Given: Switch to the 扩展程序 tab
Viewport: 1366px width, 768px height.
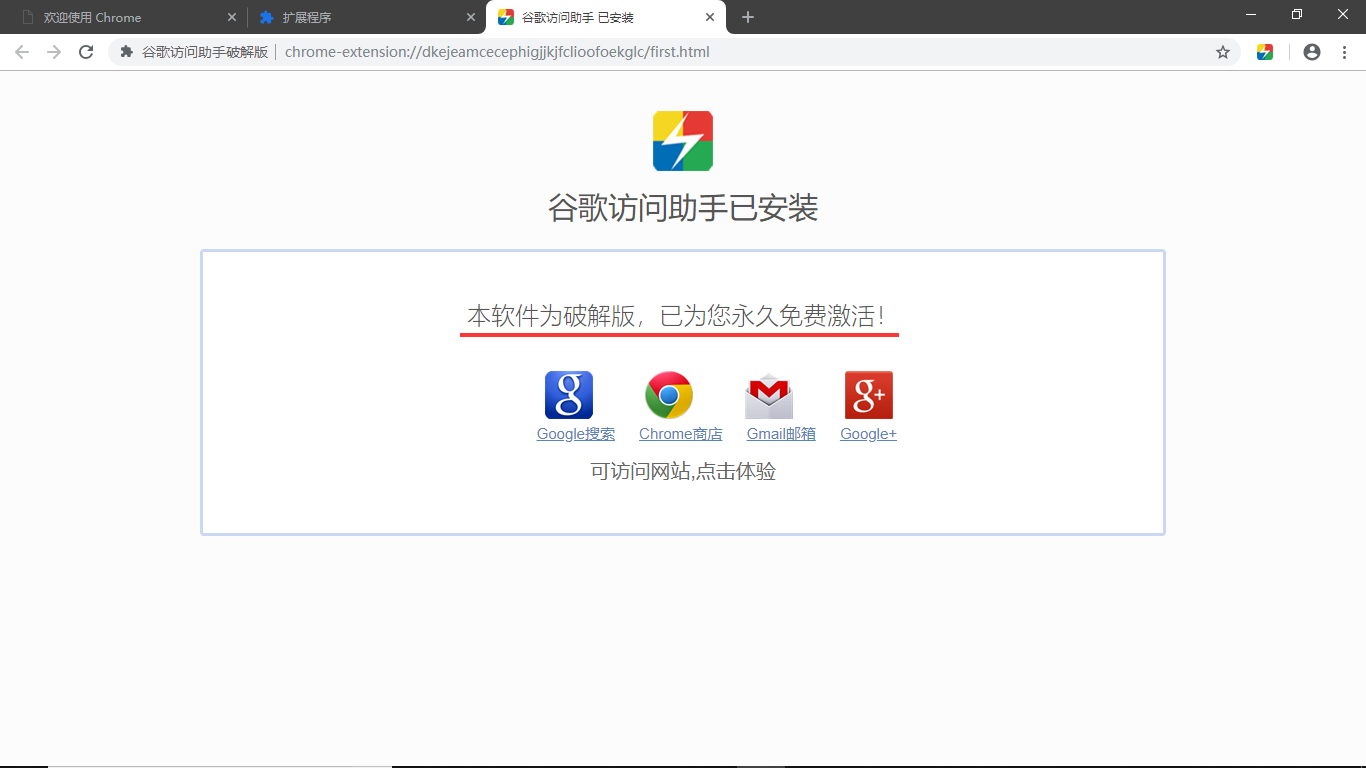Looking at the screenshot, I should tap(366, 17).
